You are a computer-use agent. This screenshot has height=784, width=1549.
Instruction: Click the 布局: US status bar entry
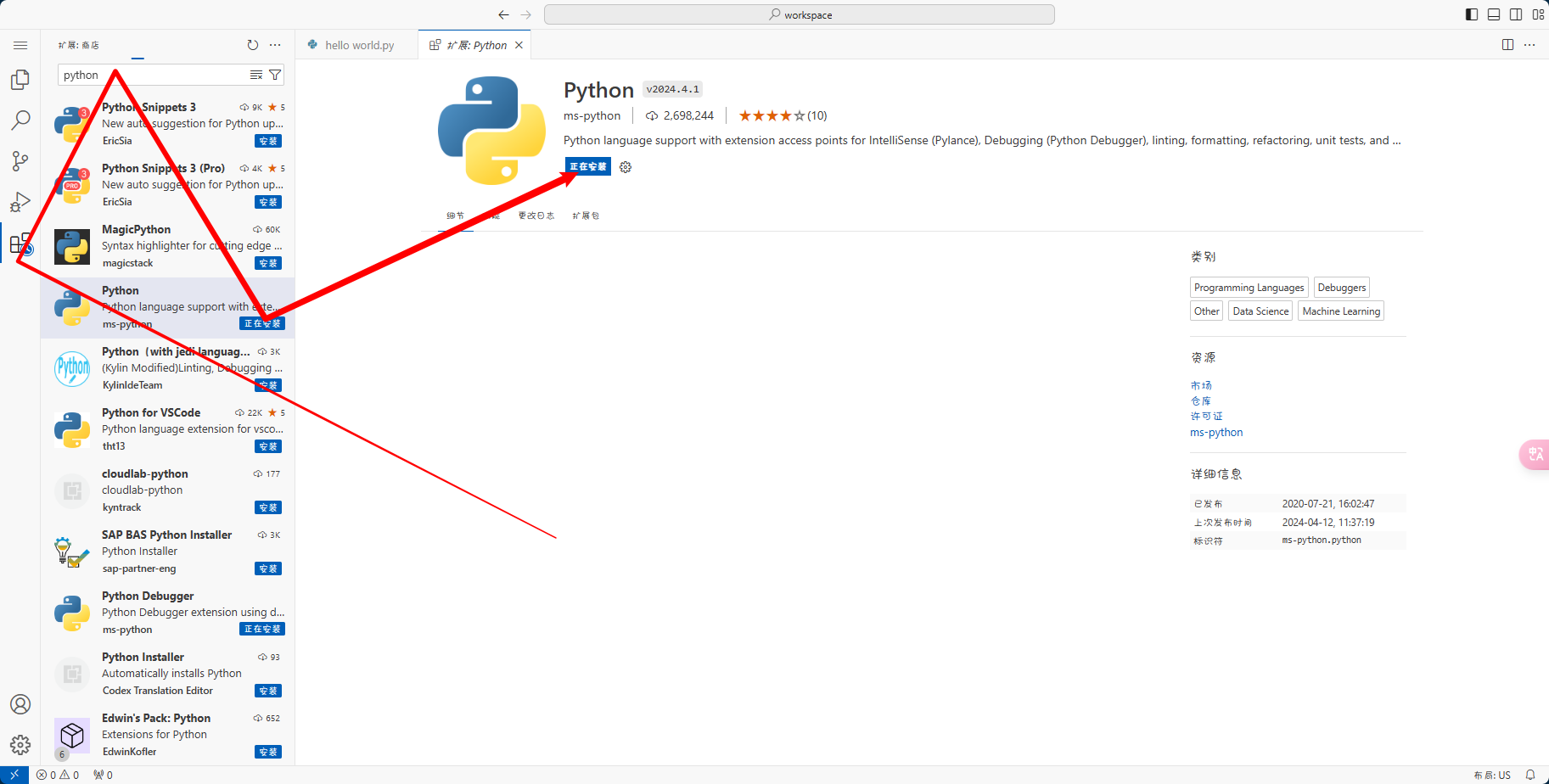[1492, 775]
